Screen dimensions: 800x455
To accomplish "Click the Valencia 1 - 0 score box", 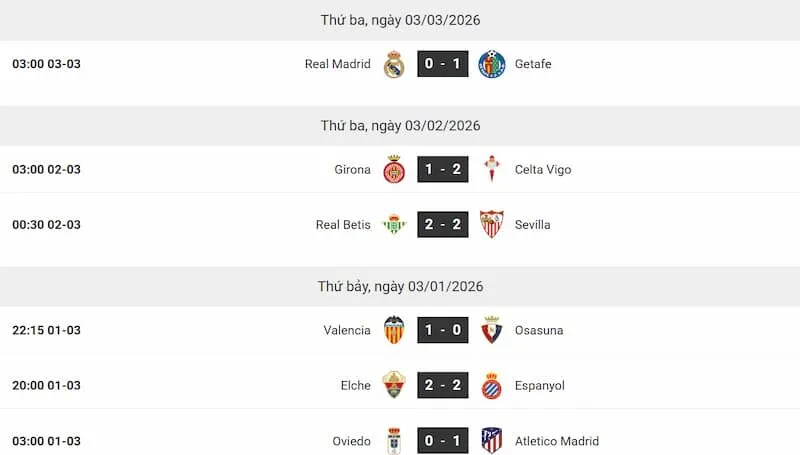I will coord(443,331).
